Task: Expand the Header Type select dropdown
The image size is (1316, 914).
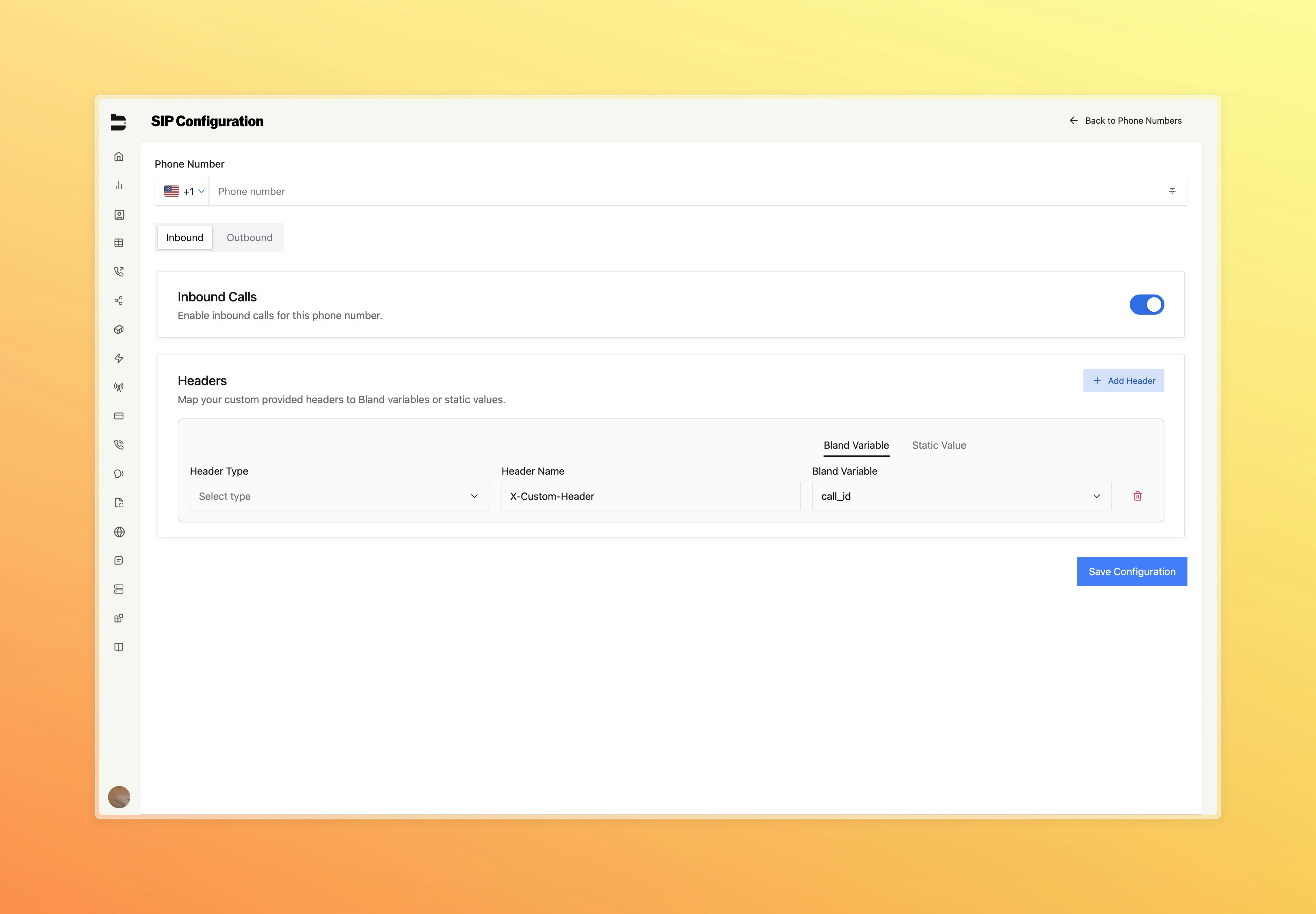Action: point(339,496)
